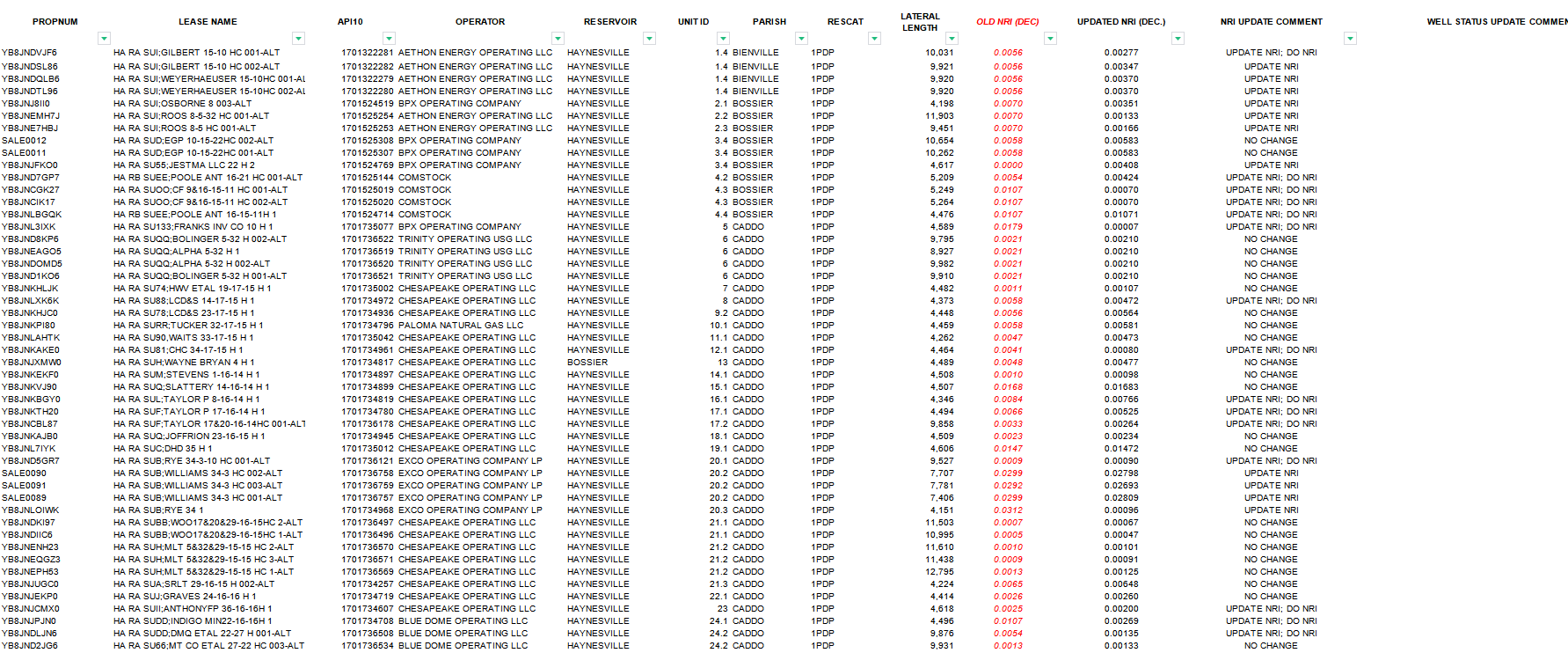Select lease HA RA SUC;DHD 35 H 1
Viewport: 1568px width, 653px height.
(163, 449)
